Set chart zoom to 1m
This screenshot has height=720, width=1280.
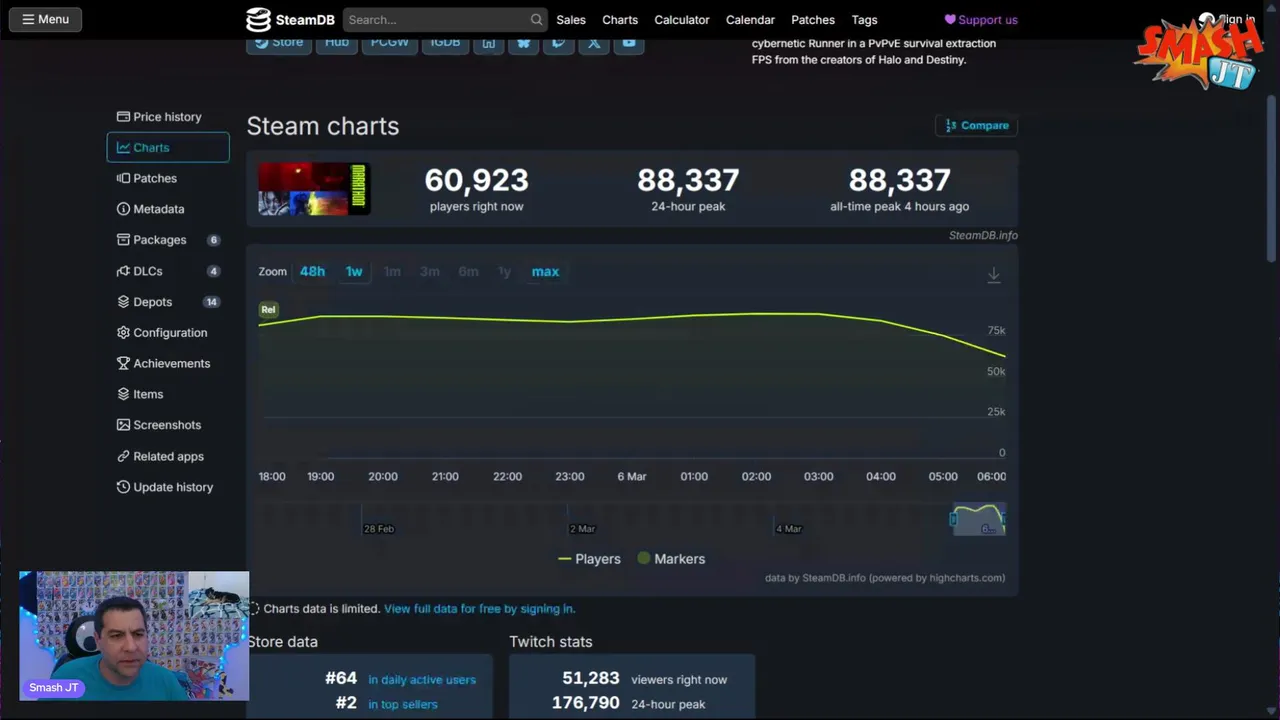coord(392,271)
